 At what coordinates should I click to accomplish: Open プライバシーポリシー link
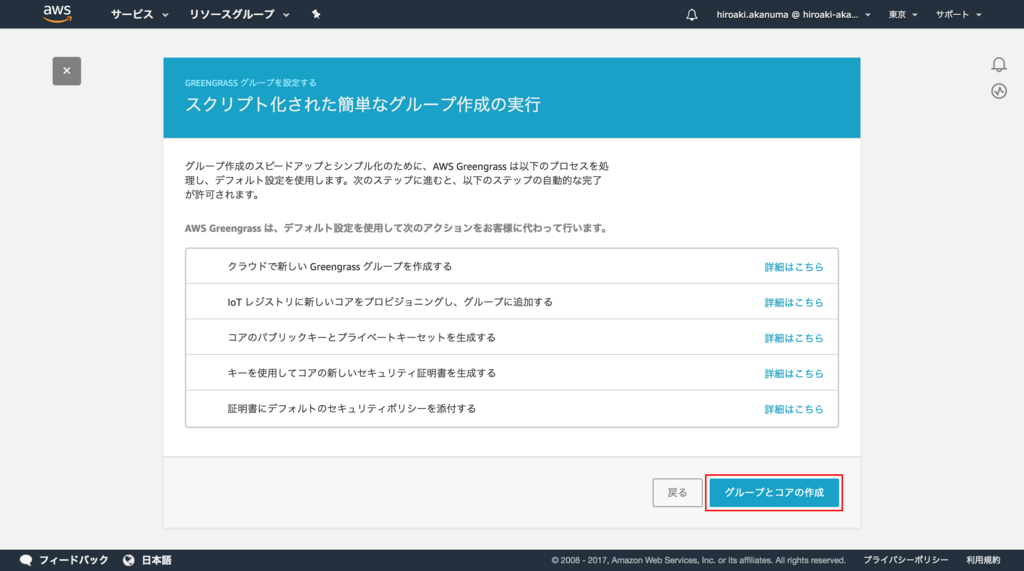pos(906,560)
